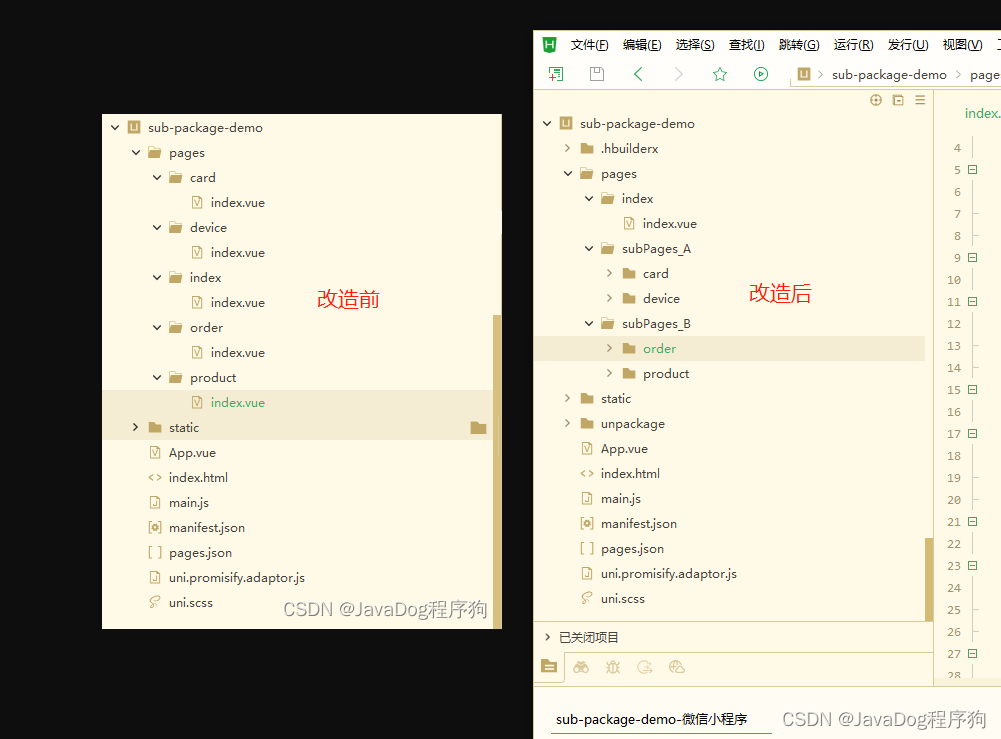The width and height of the screenshot is (1001, 739).
Task: Select the search binoculars icon in the bottom panel
Action: coord(581,667)
